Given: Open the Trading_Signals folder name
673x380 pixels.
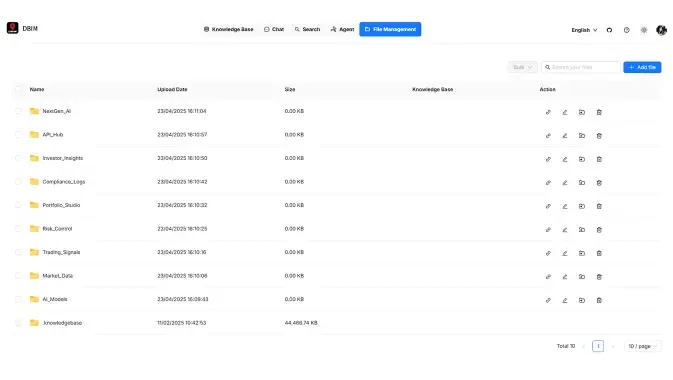Looking at the screenshot, I should pyautogui.click(x=61, y=252).
